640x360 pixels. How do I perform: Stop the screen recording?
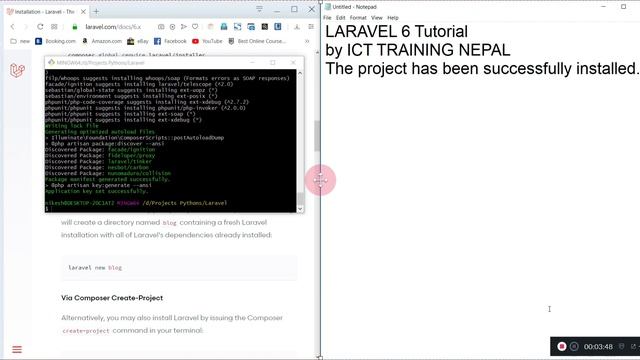coord(562,347)
